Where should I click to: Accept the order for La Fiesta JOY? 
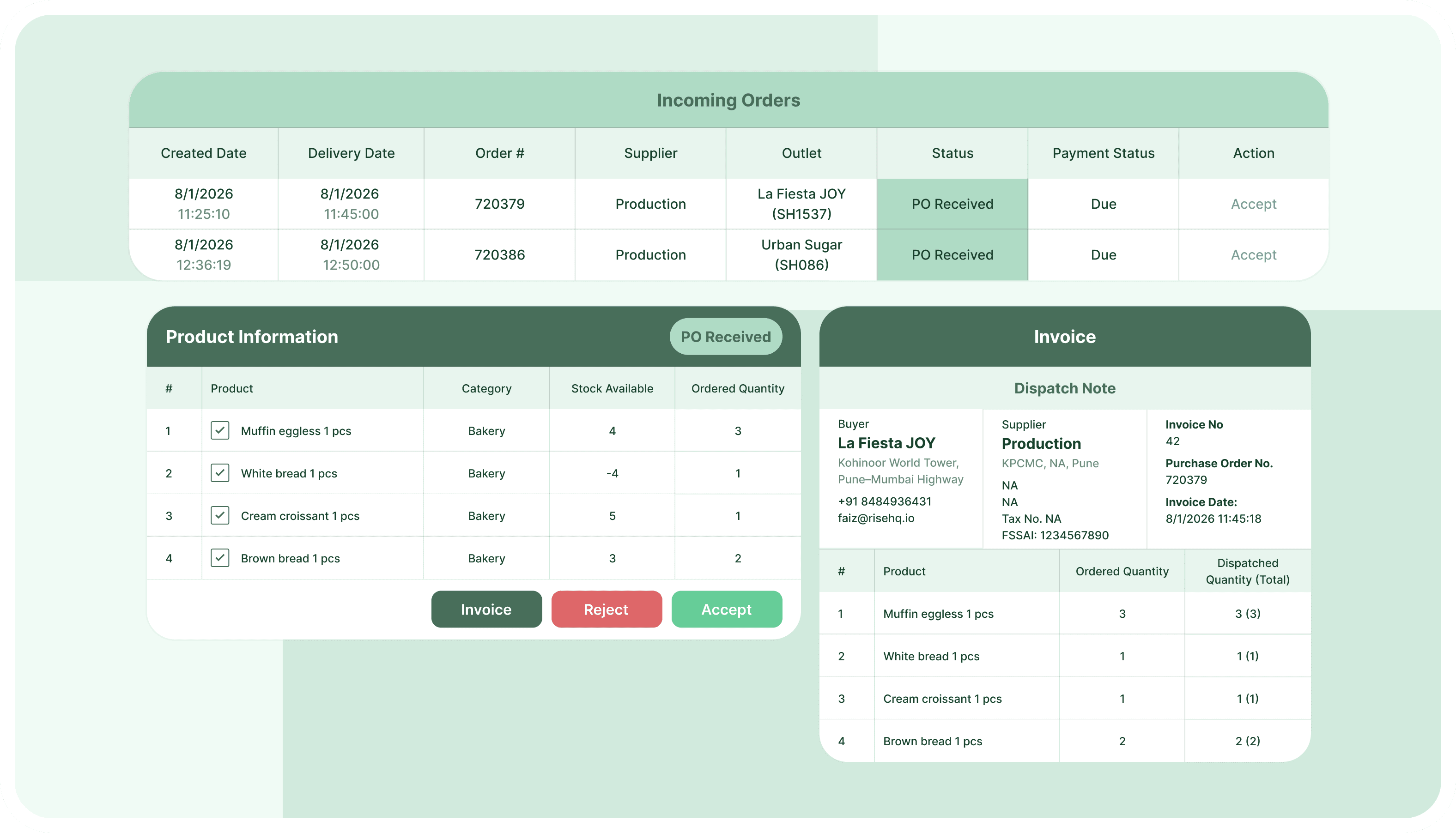point(1253,204)
